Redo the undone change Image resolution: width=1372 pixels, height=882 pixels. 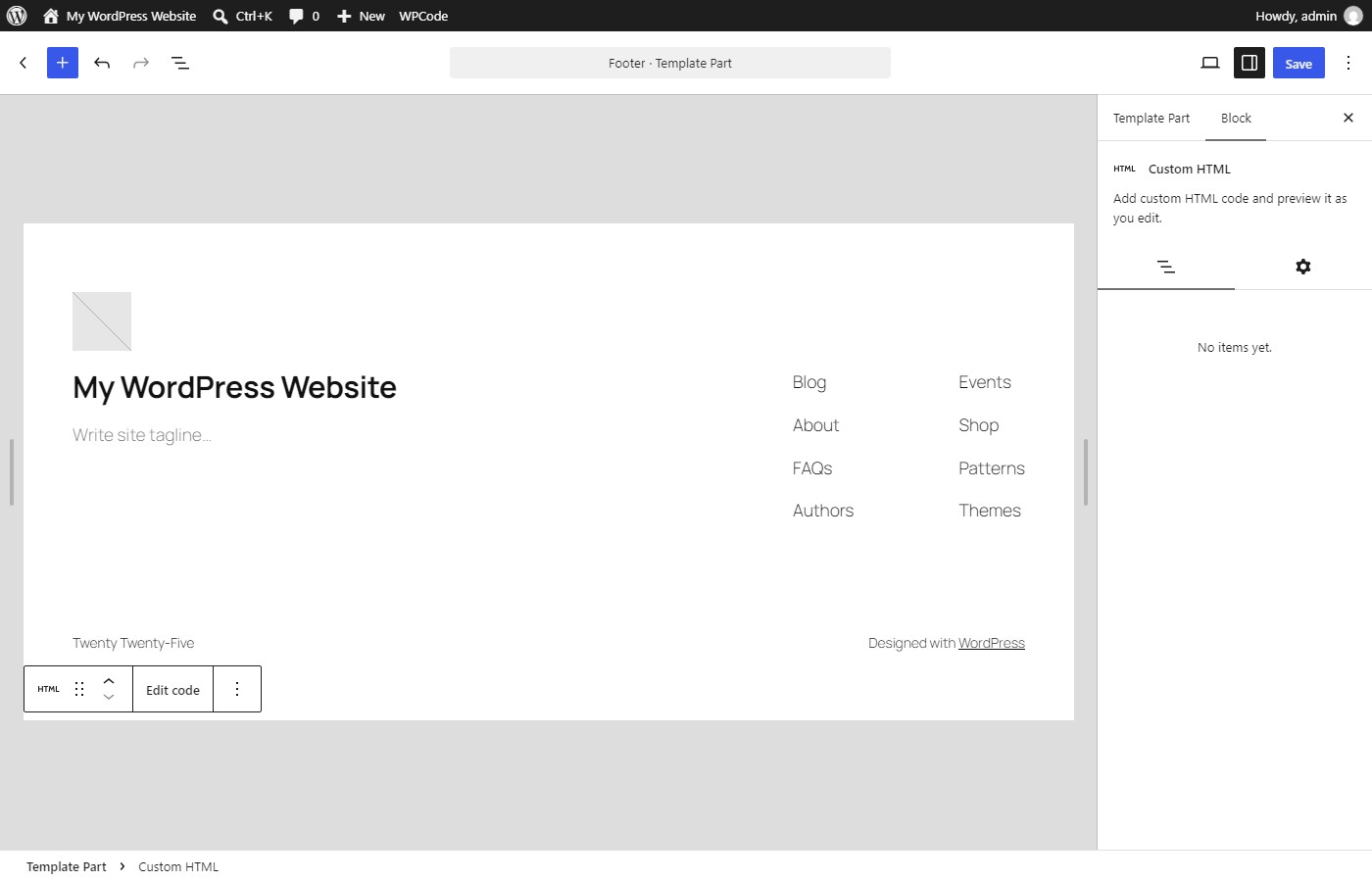(x=141, y=63)
